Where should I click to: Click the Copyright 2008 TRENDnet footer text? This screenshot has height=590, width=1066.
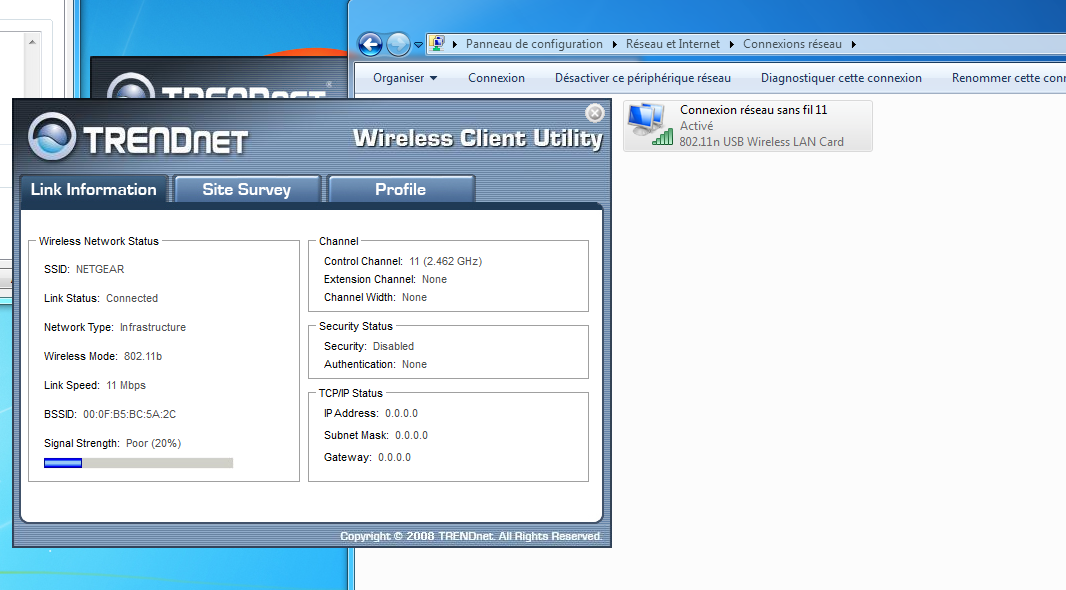471,536
